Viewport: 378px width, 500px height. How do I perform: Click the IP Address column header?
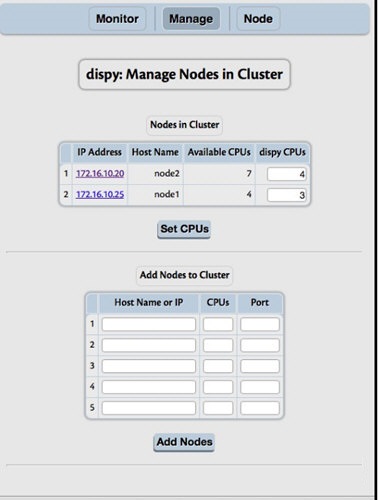point(99,152)
